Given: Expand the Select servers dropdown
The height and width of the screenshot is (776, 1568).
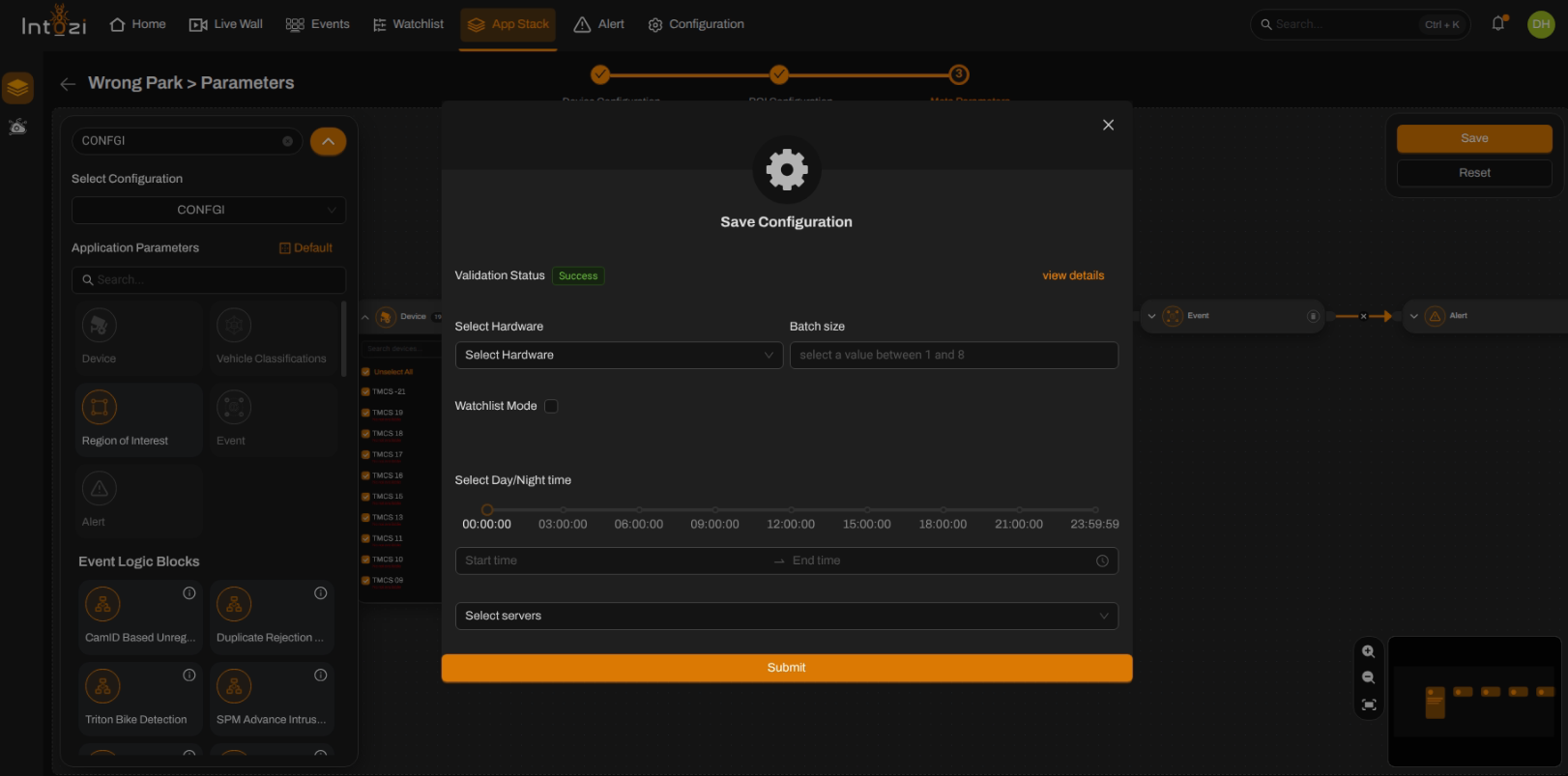Looking at the screenshot, I should pos(786,616).
